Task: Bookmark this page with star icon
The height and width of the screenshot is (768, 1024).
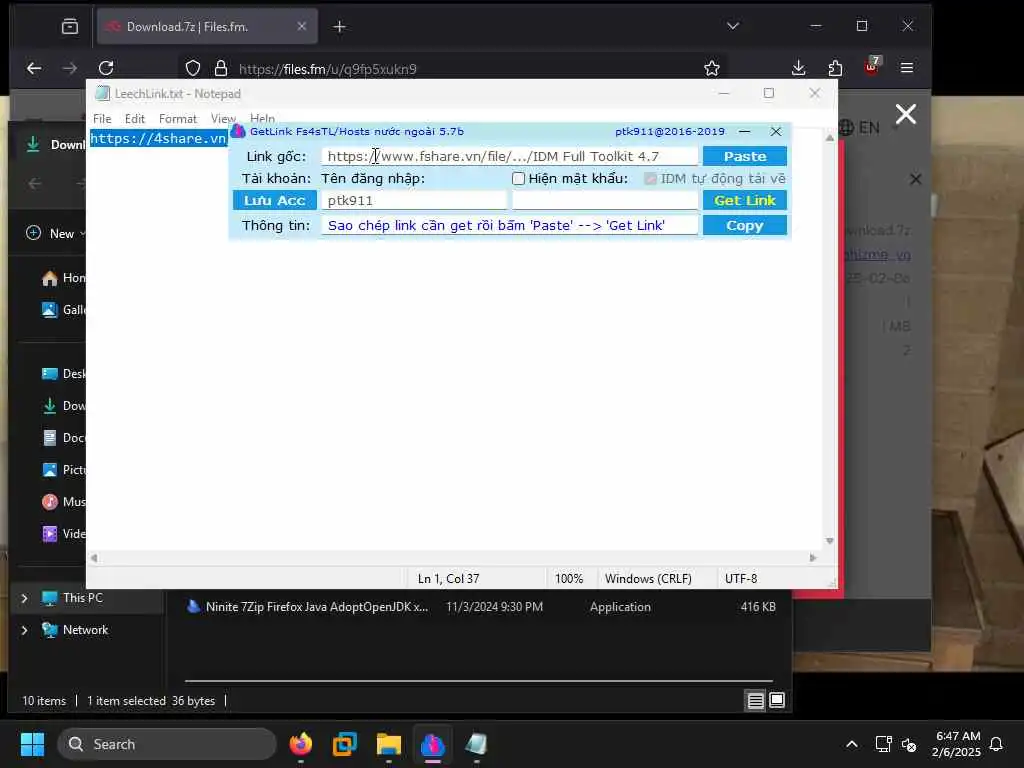Action: (x=712, y=68)
